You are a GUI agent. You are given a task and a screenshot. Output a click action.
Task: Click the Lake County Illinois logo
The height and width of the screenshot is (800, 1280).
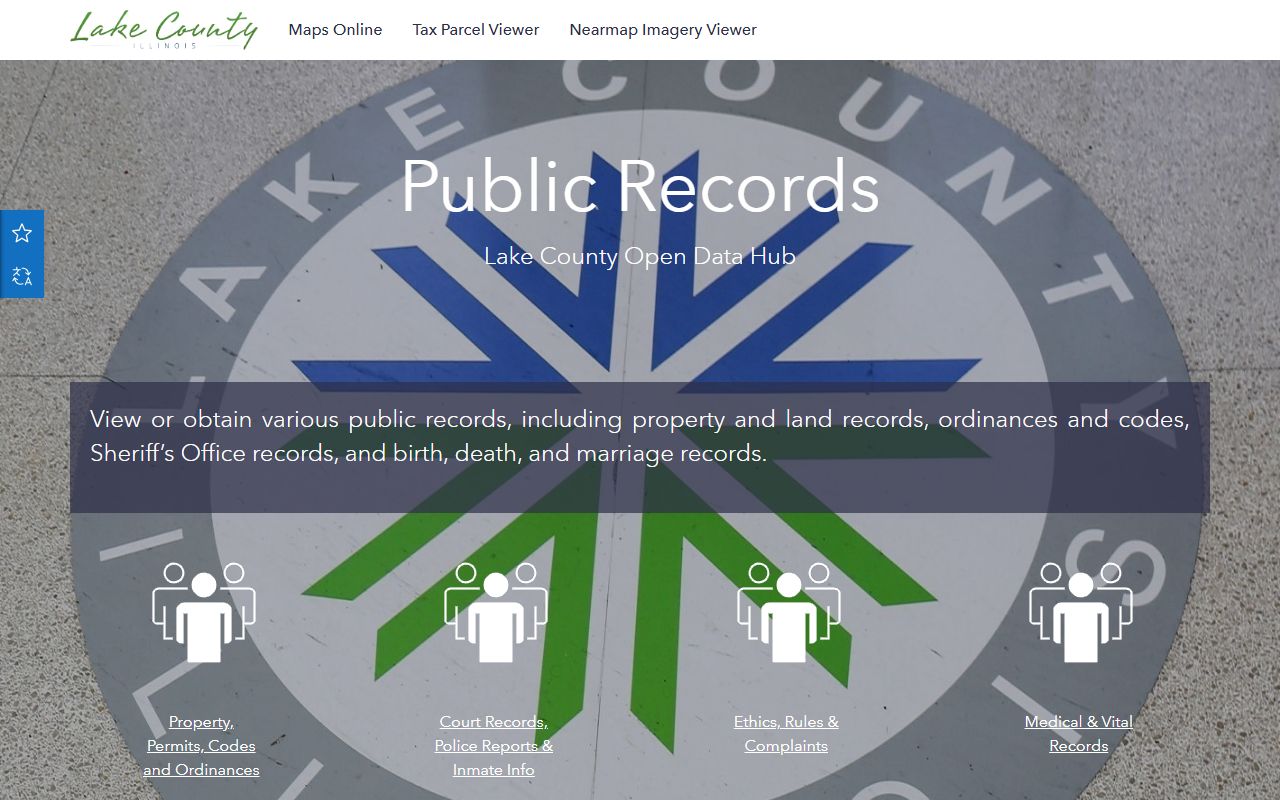(164, 30)
